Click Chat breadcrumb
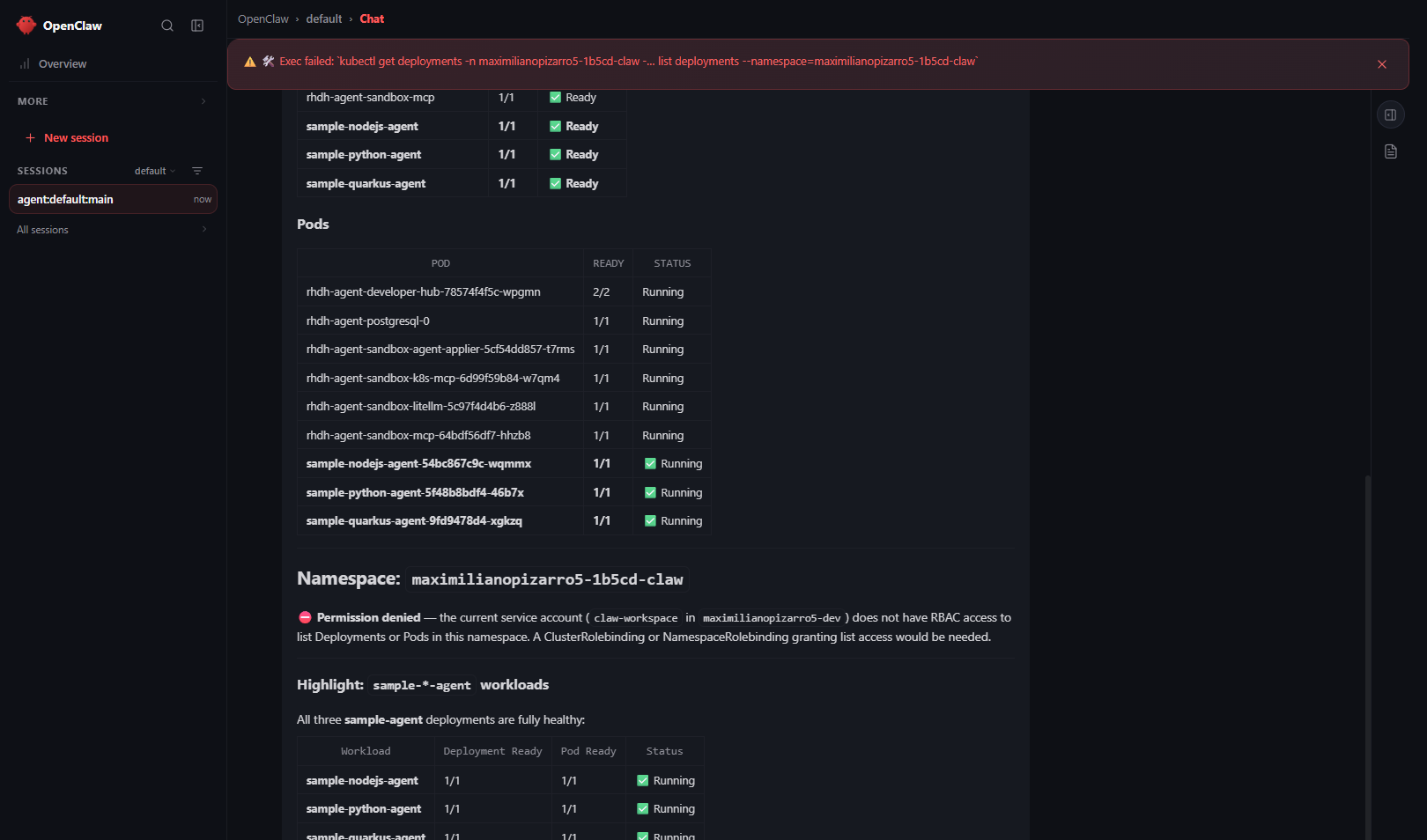This screenshot has height=840, width=1427. coord(372,18)
